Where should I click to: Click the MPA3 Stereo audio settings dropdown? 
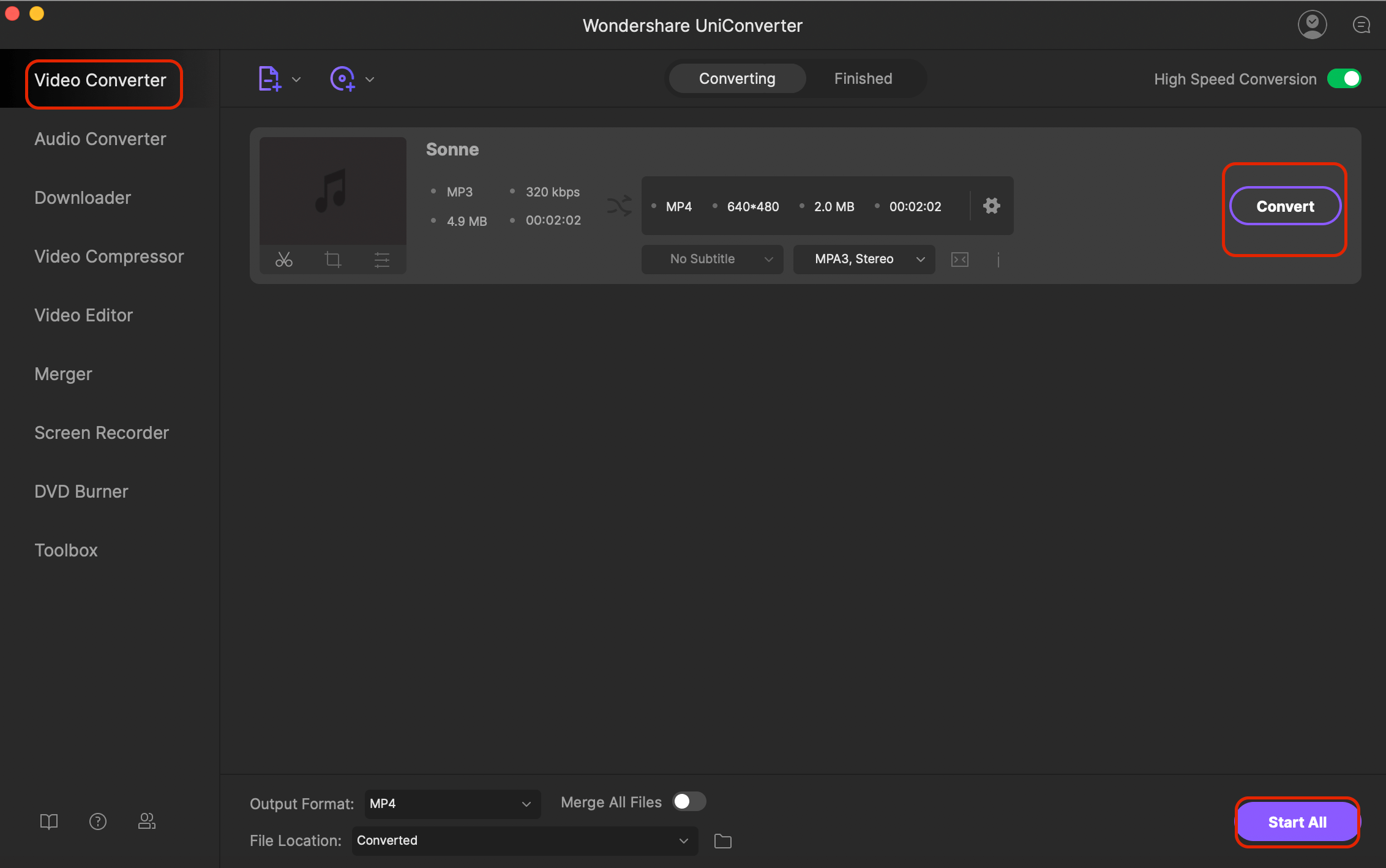click(865, 258)
